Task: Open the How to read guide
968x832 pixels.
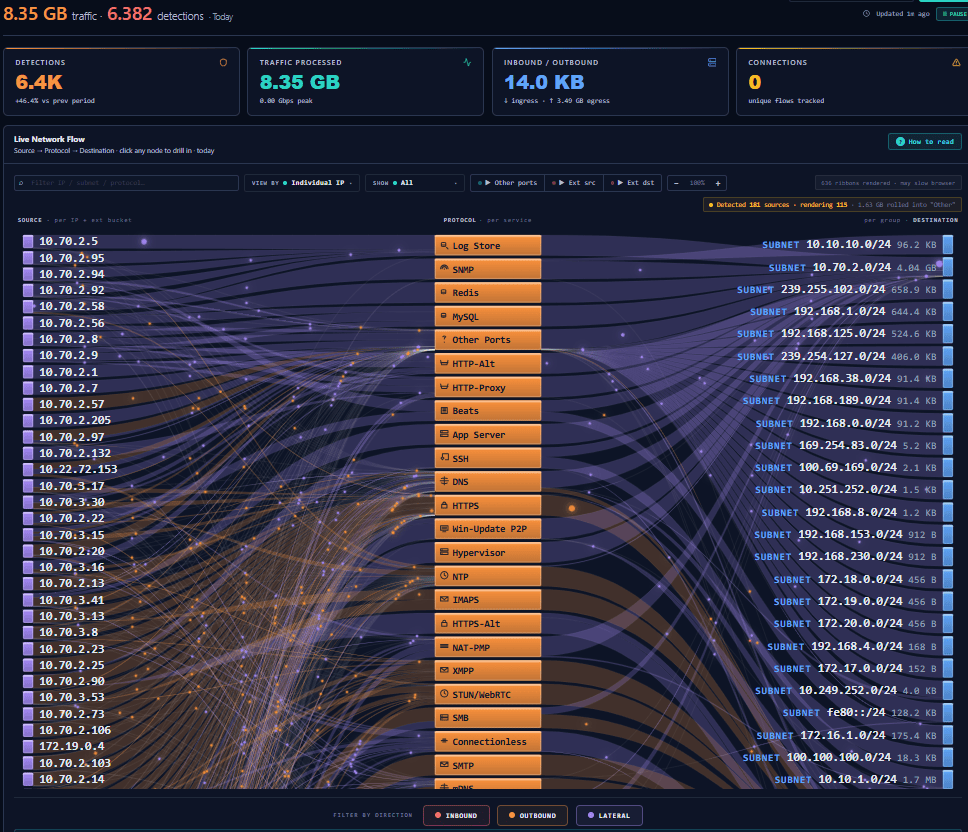Action: 925,141
